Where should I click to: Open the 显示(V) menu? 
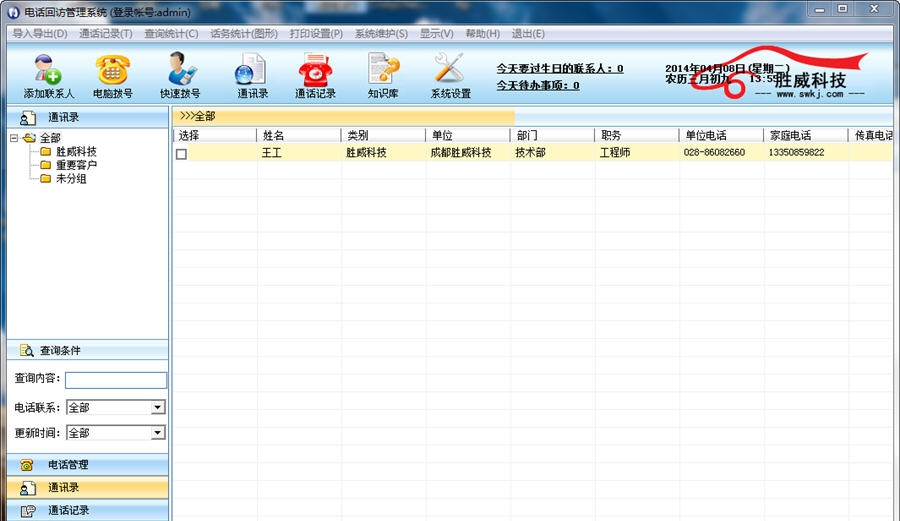(436, 33)
